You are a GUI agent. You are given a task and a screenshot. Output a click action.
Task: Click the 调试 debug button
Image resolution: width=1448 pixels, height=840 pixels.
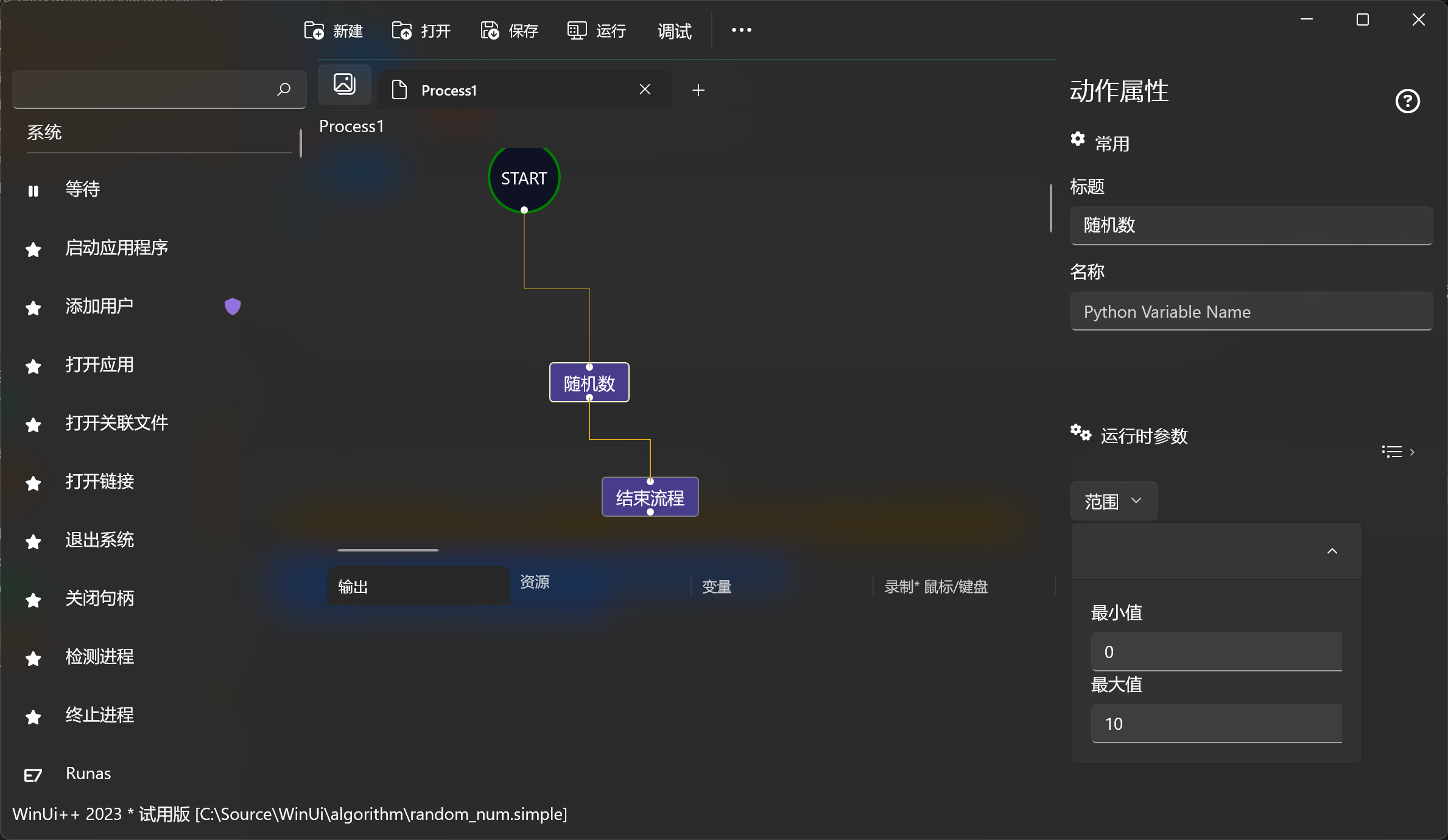click(x=674, y=30)
